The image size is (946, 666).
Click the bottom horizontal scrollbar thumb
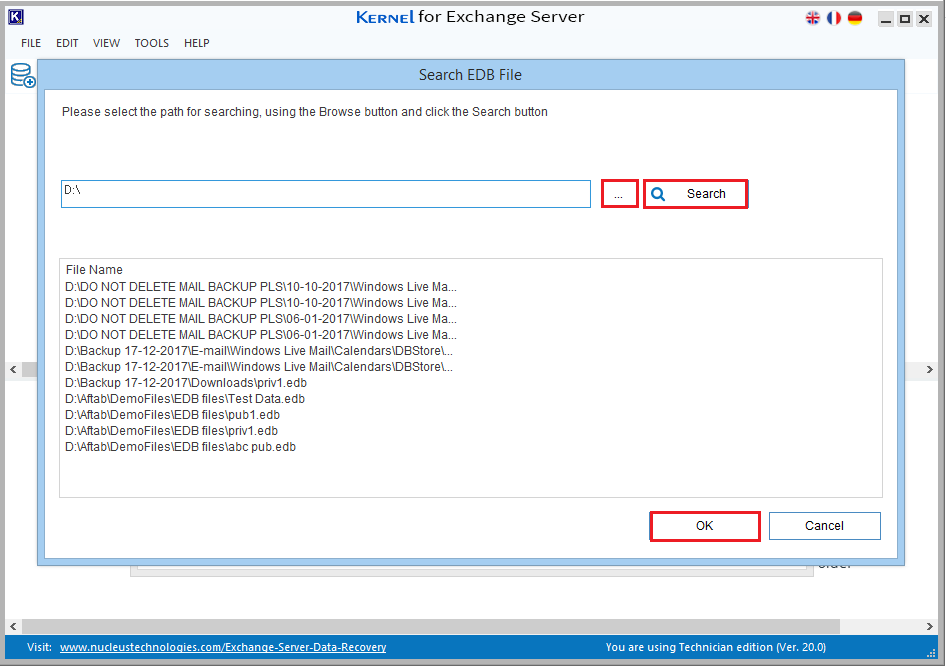(x=431, y=626)
